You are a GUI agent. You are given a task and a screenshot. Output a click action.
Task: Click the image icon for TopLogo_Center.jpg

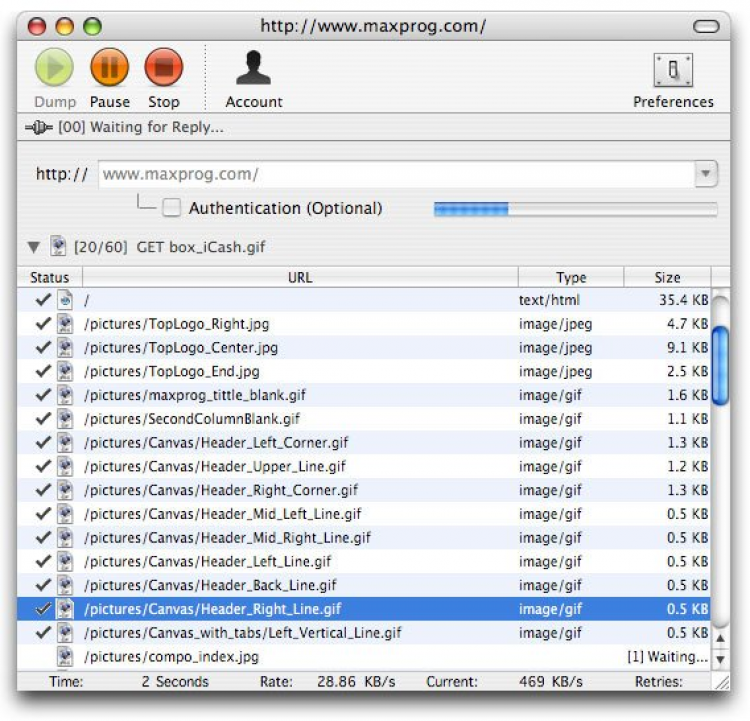click(65, 347)
